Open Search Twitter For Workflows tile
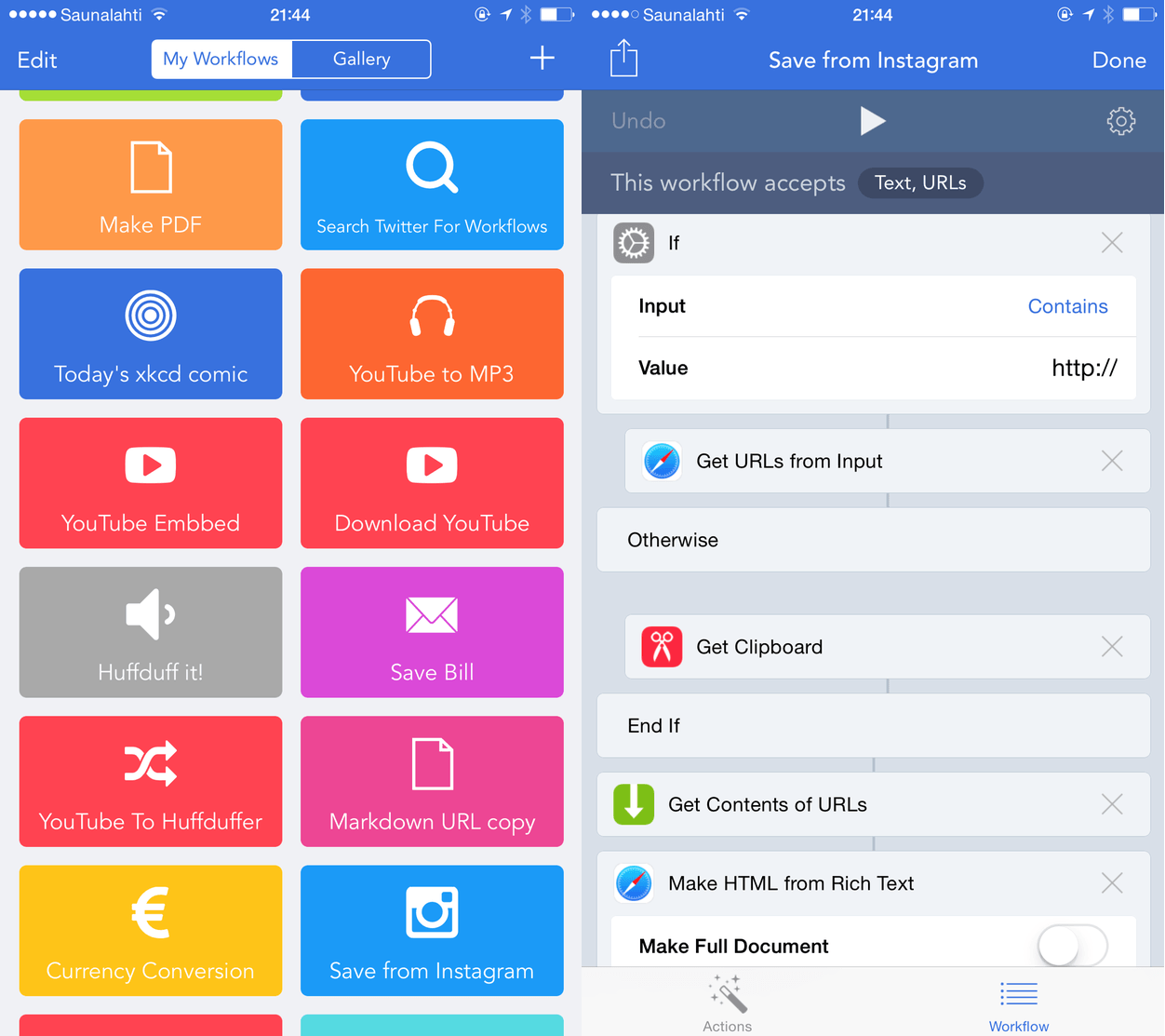Image resolution: width=1165 pixels, height=1036 pixels. point(432,184)
